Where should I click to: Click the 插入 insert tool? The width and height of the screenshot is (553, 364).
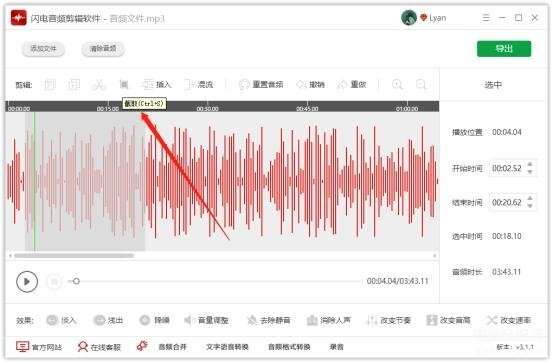(157, 85)
